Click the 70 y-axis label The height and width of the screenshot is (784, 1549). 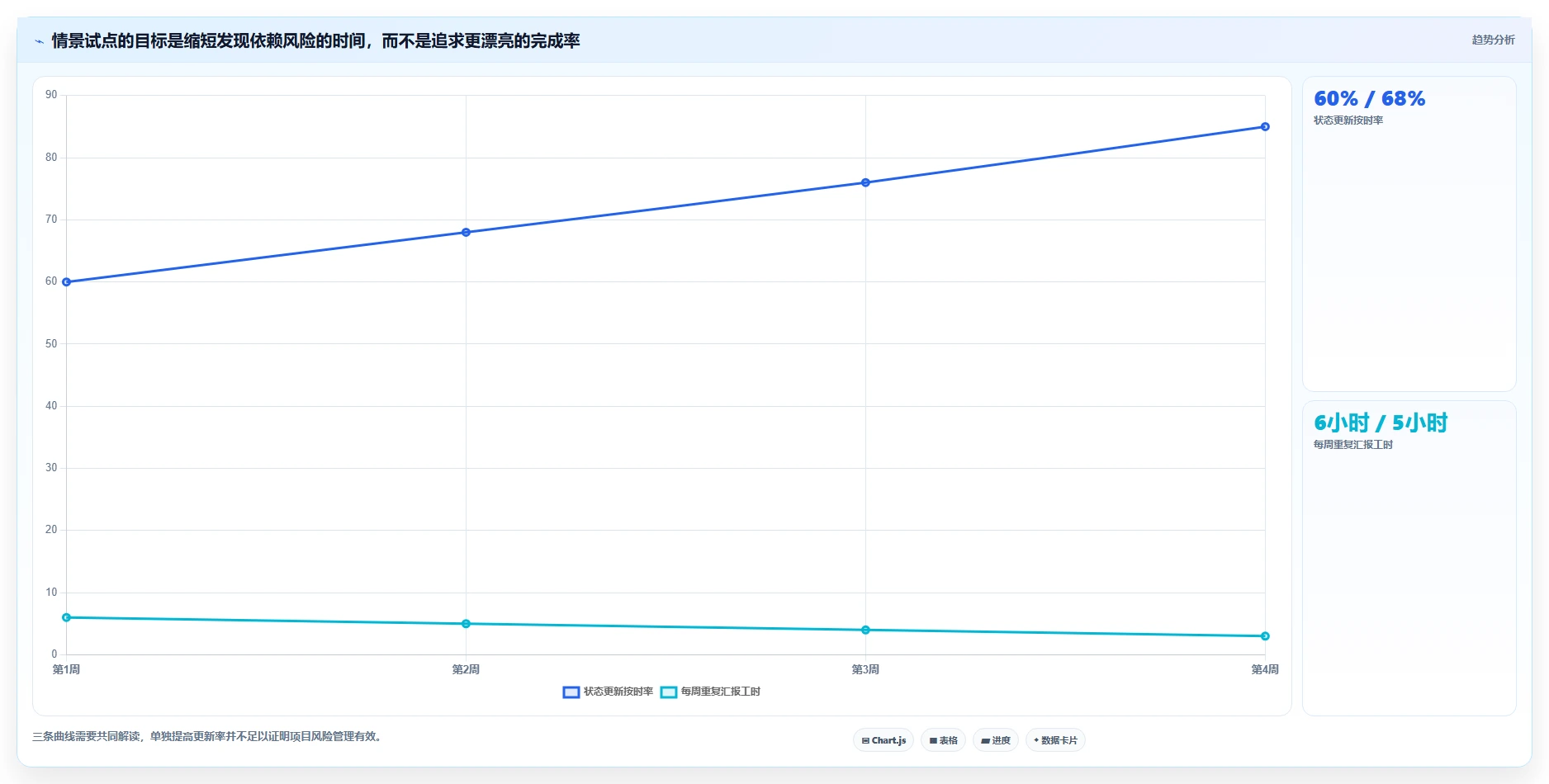pos(51,220)
